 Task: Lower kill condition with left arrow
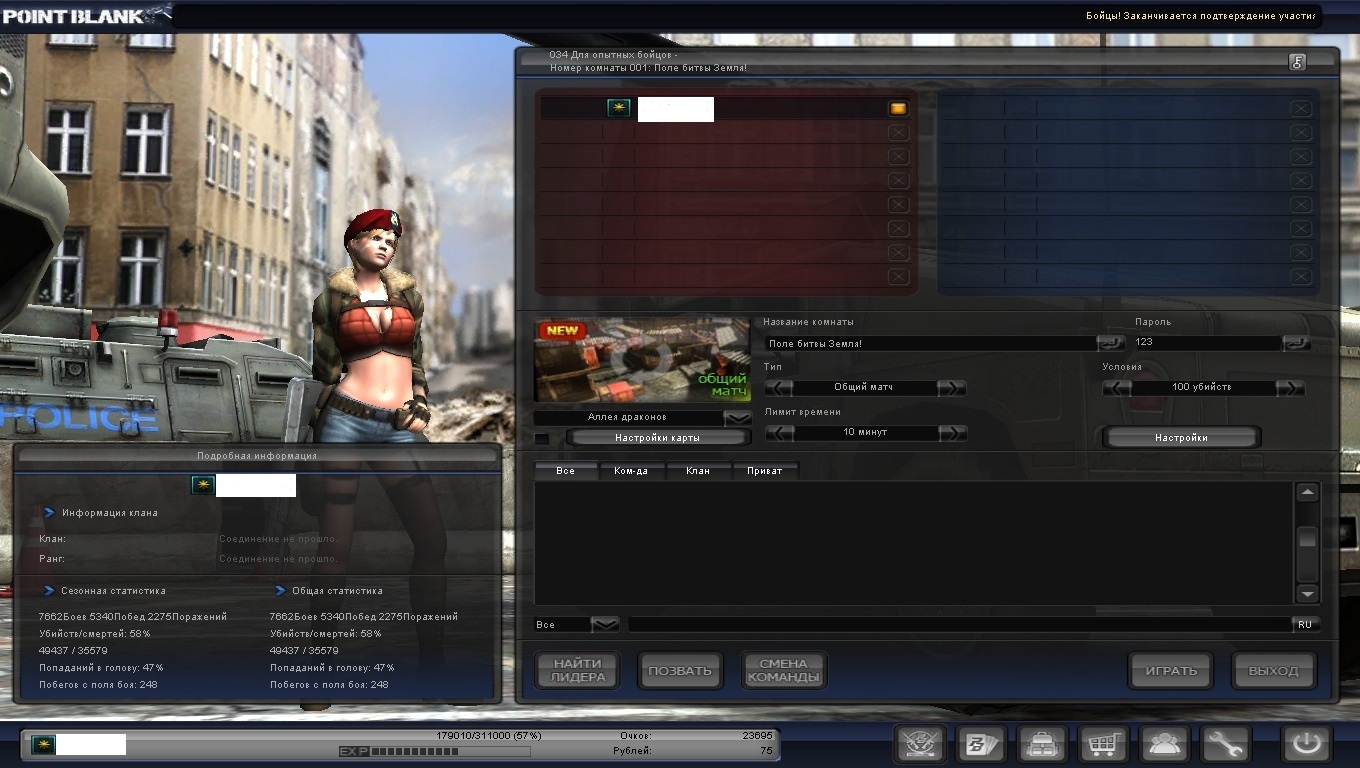tap(1117, 387)
